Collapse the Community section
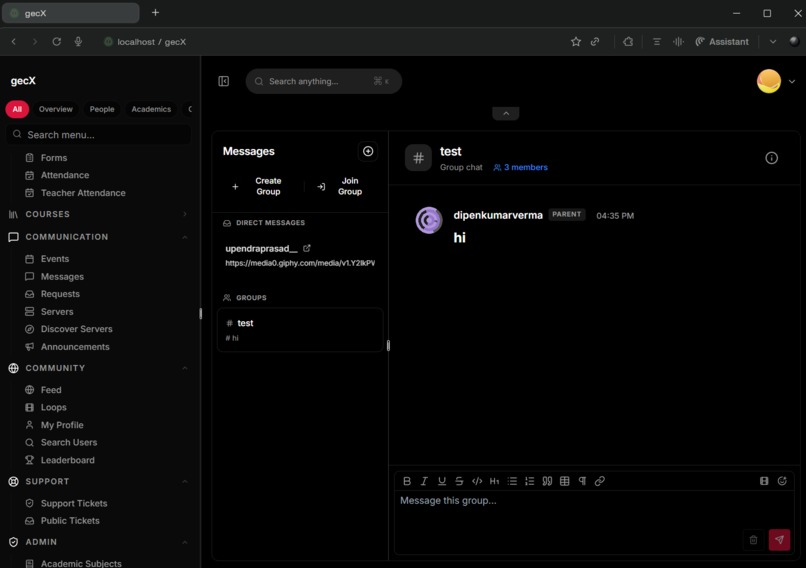 pyautogui.click(x=98, y=368)
